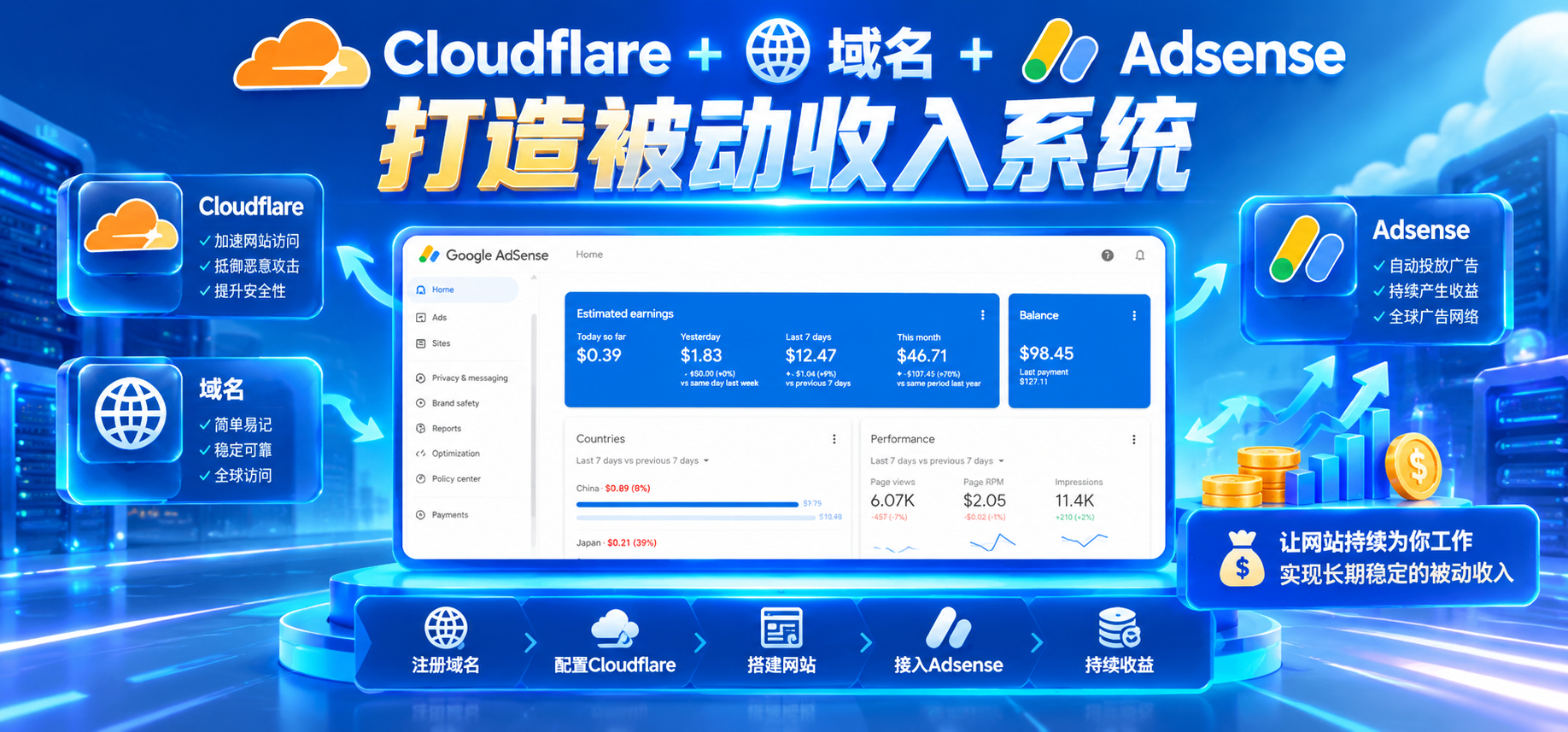This screenshot has width=1568, height=732.
Task: Click the China earnings progress bar
Action: click(x=687, y=505)
